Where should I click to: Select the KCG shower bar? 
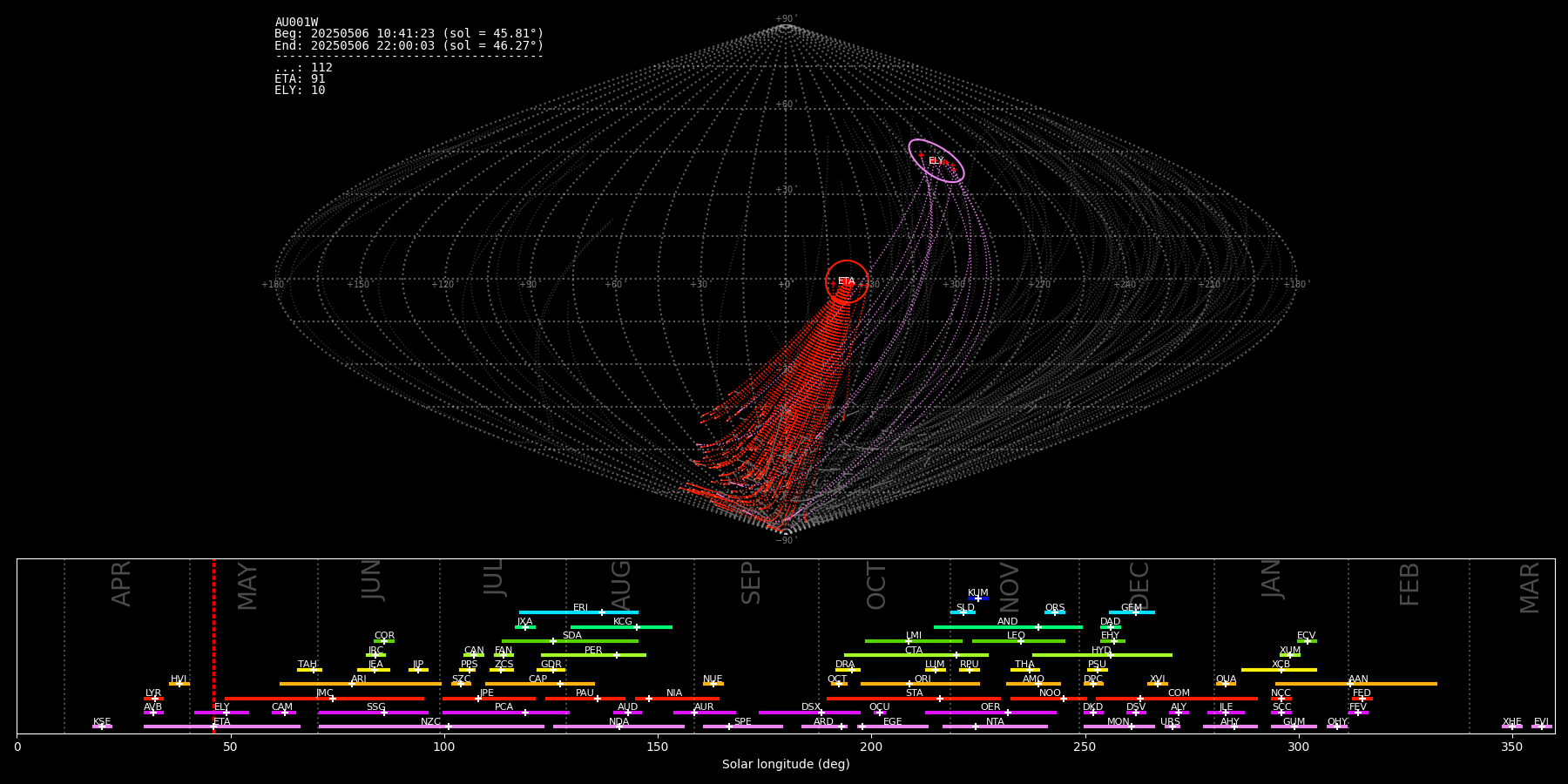621,626
